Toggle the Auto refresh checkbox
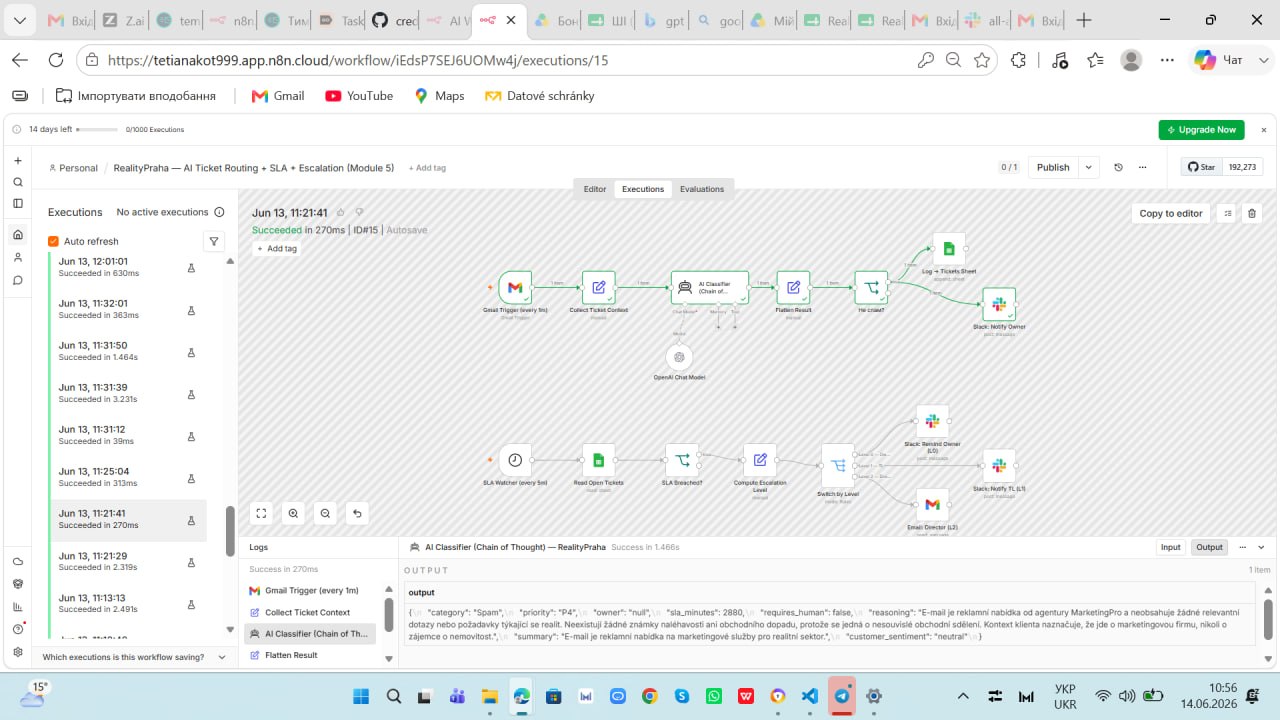 tap(54, 241)
